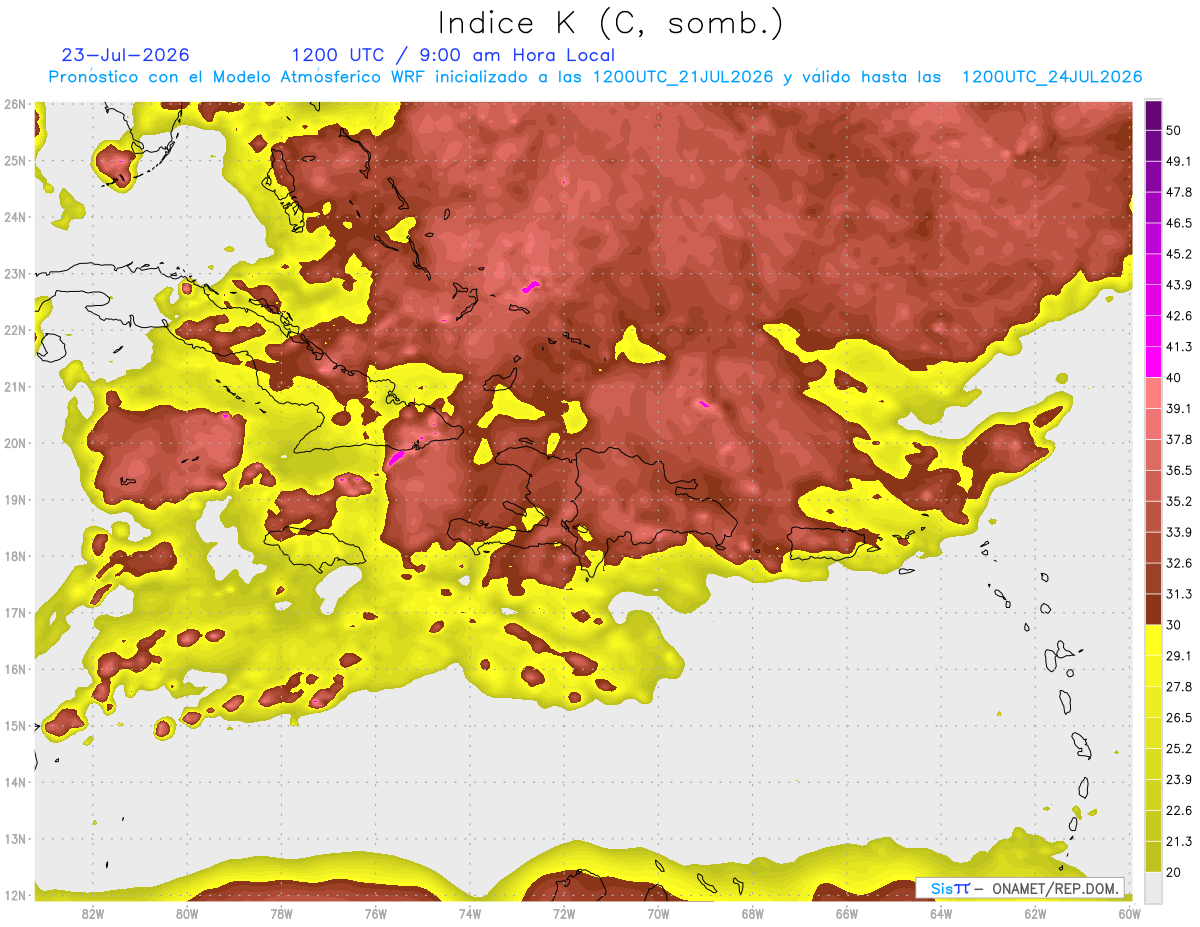This screenshot has width=1200, height=927.
Task: Click the map title 'Indice K (C, somb.)'
Action: [611, 23]
